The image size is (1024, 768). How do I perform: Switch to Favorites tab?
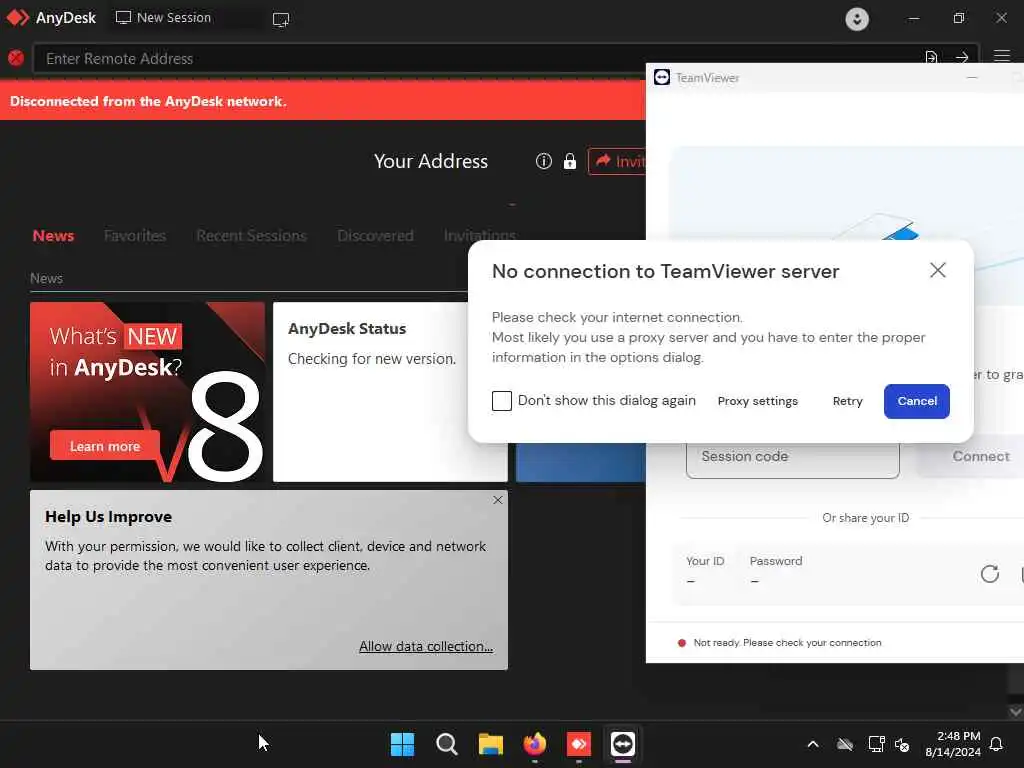[135, 236]
